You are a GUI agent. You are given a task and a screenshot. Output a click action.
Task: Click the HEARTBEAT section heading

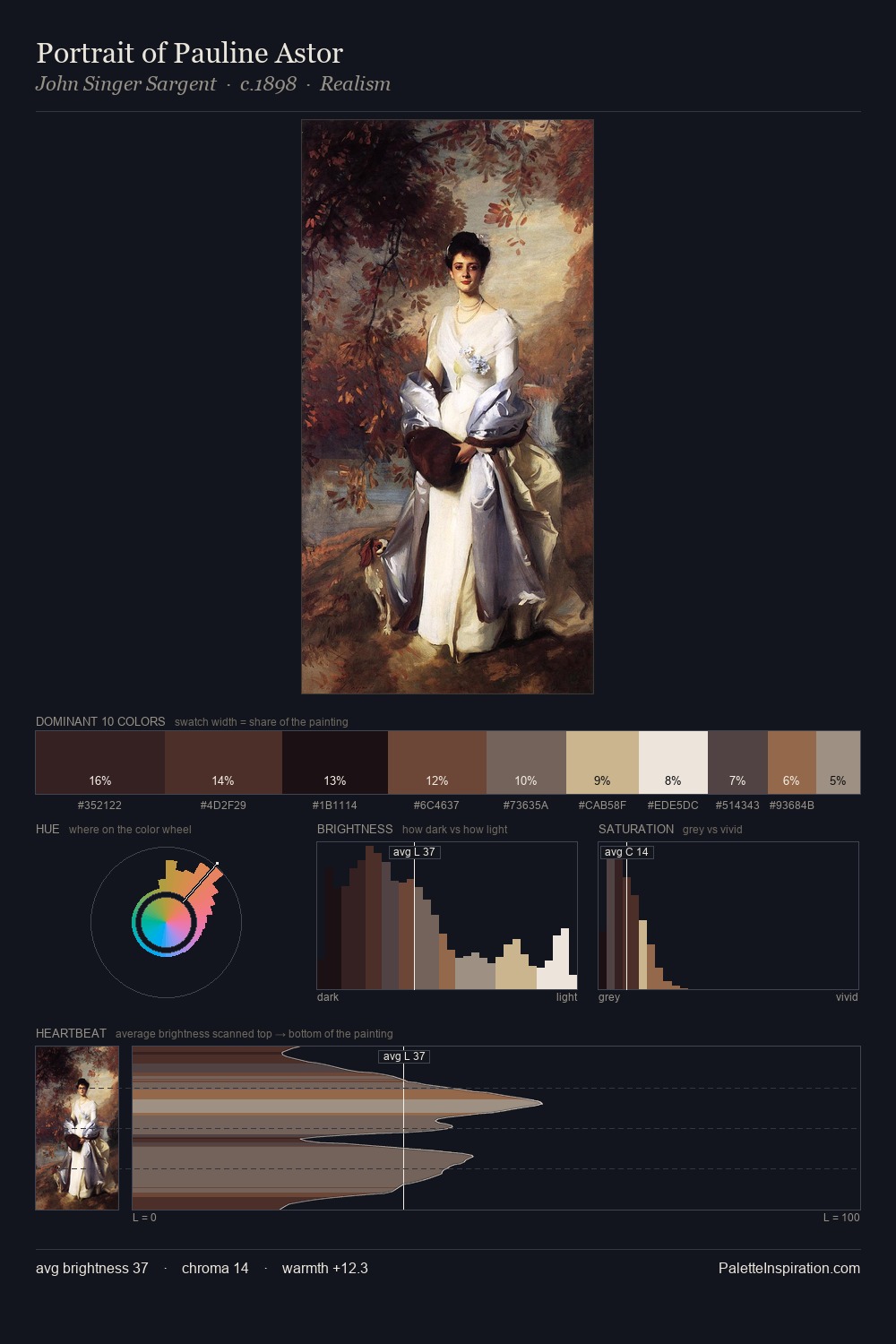point(71,1033)
